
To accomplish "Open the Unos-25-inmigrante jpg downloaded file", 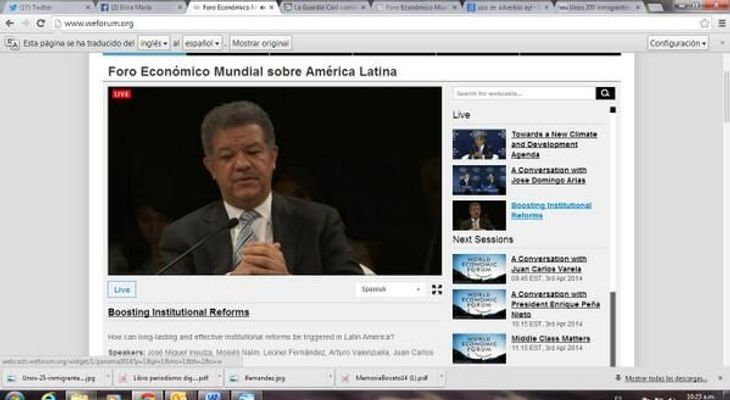I will coord(55,378).
